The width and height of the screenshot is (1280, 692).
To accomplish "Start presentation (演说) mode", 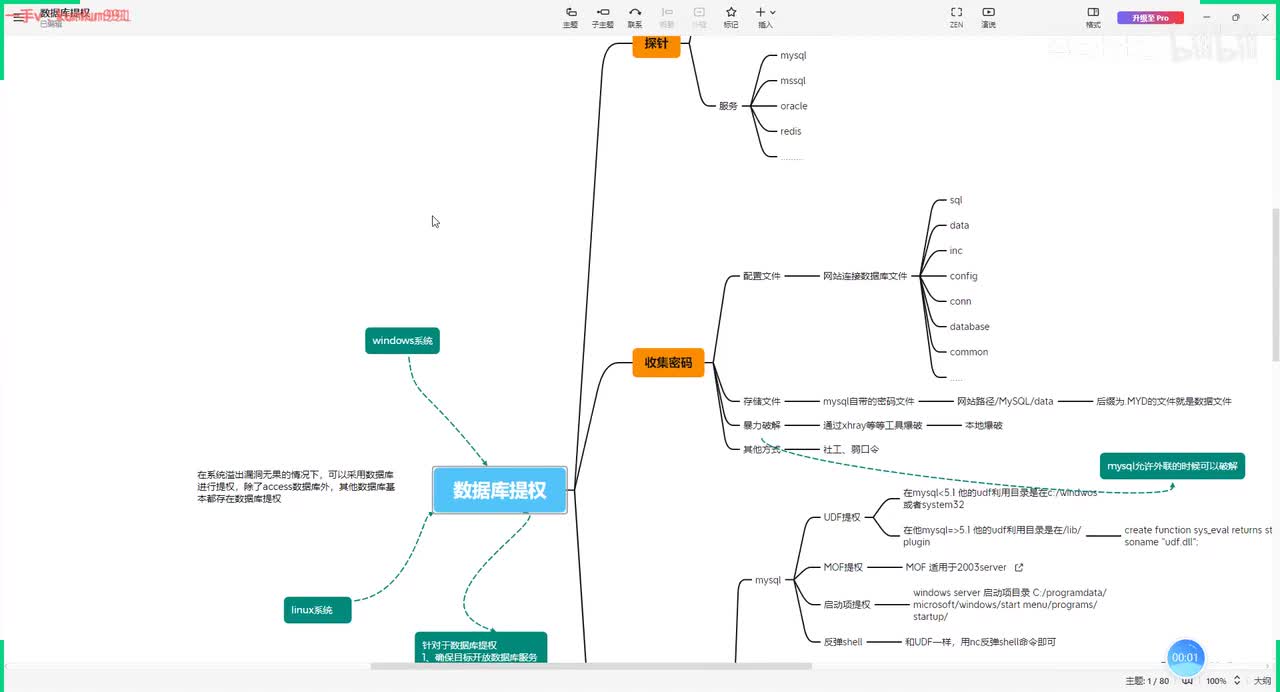I will tap(988, 17).
